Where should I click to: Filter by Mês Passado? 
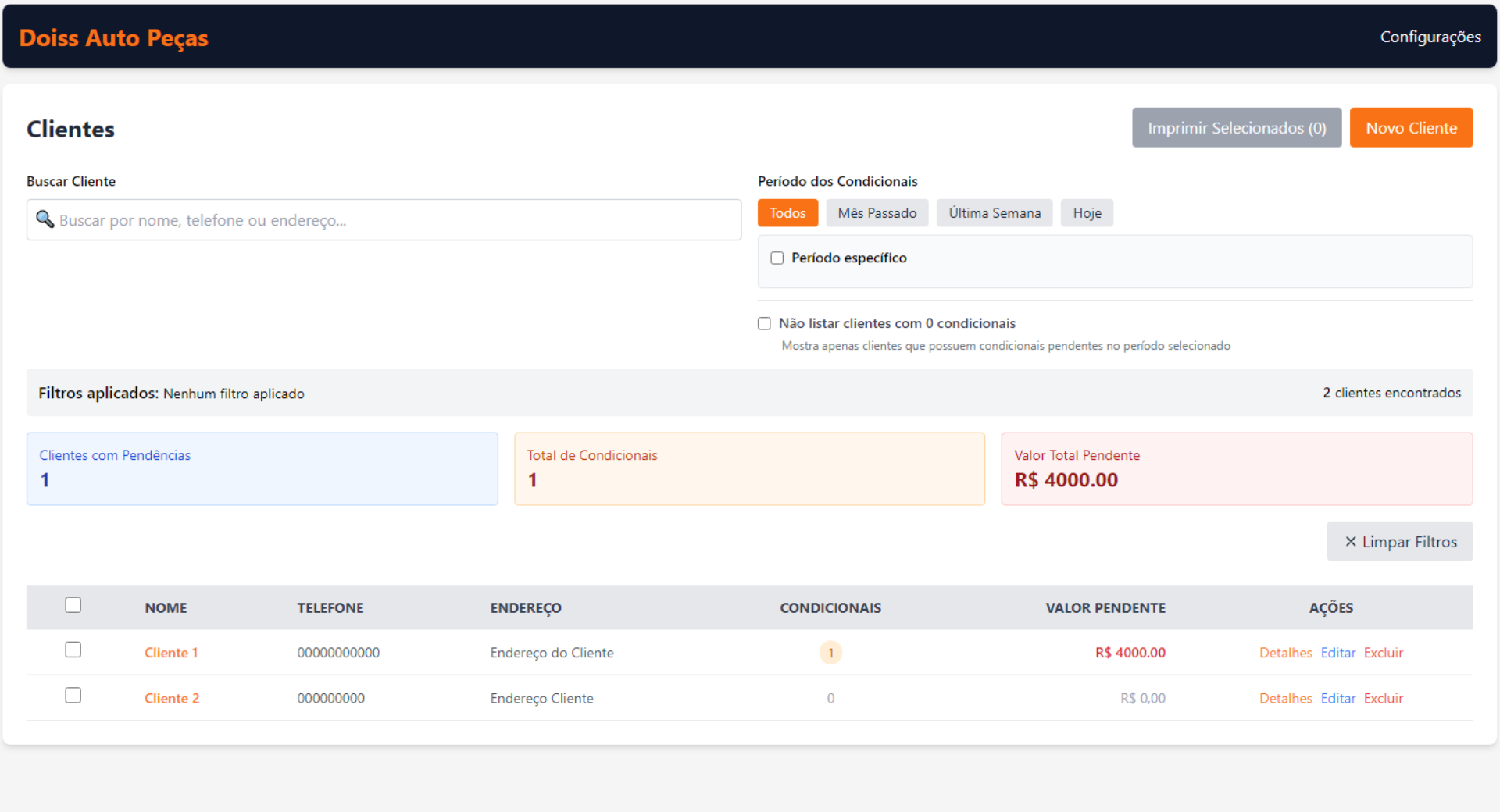pos(877,213)
